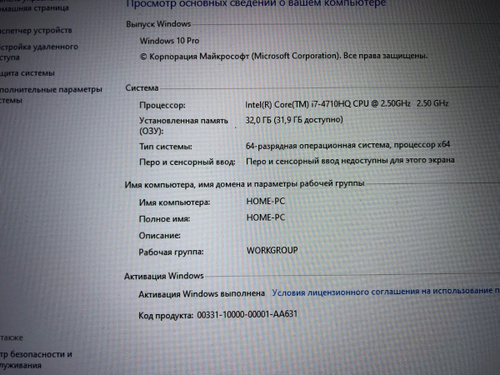The height and width of the screenshot is (375, 500).
Task: Open Центр безопасности и обслуживания link
Action: (x=36, y=359)
